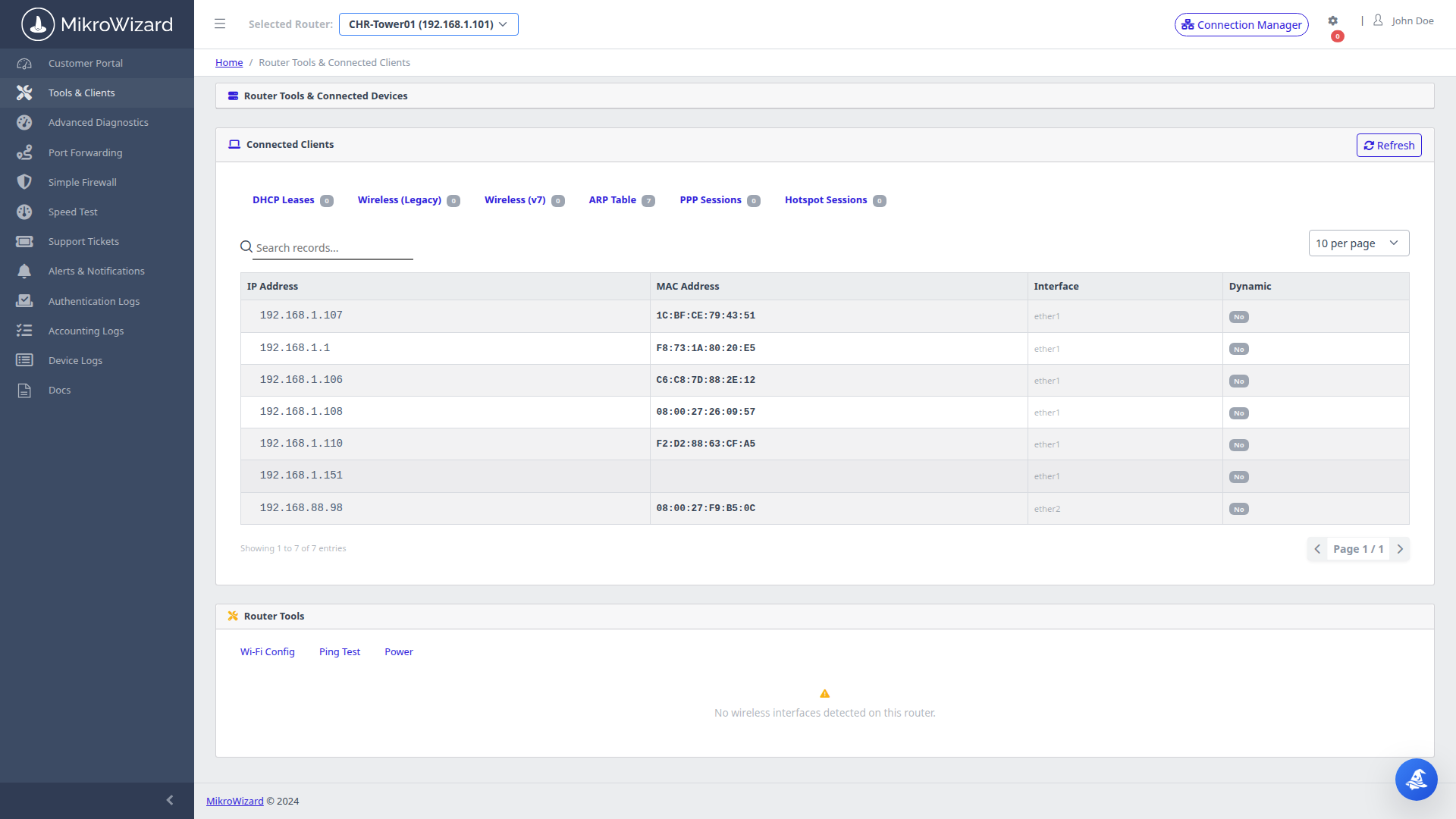Toggle the hamburger menu icon
Viewport: 1456px width, 819px height.
(220, 24)
